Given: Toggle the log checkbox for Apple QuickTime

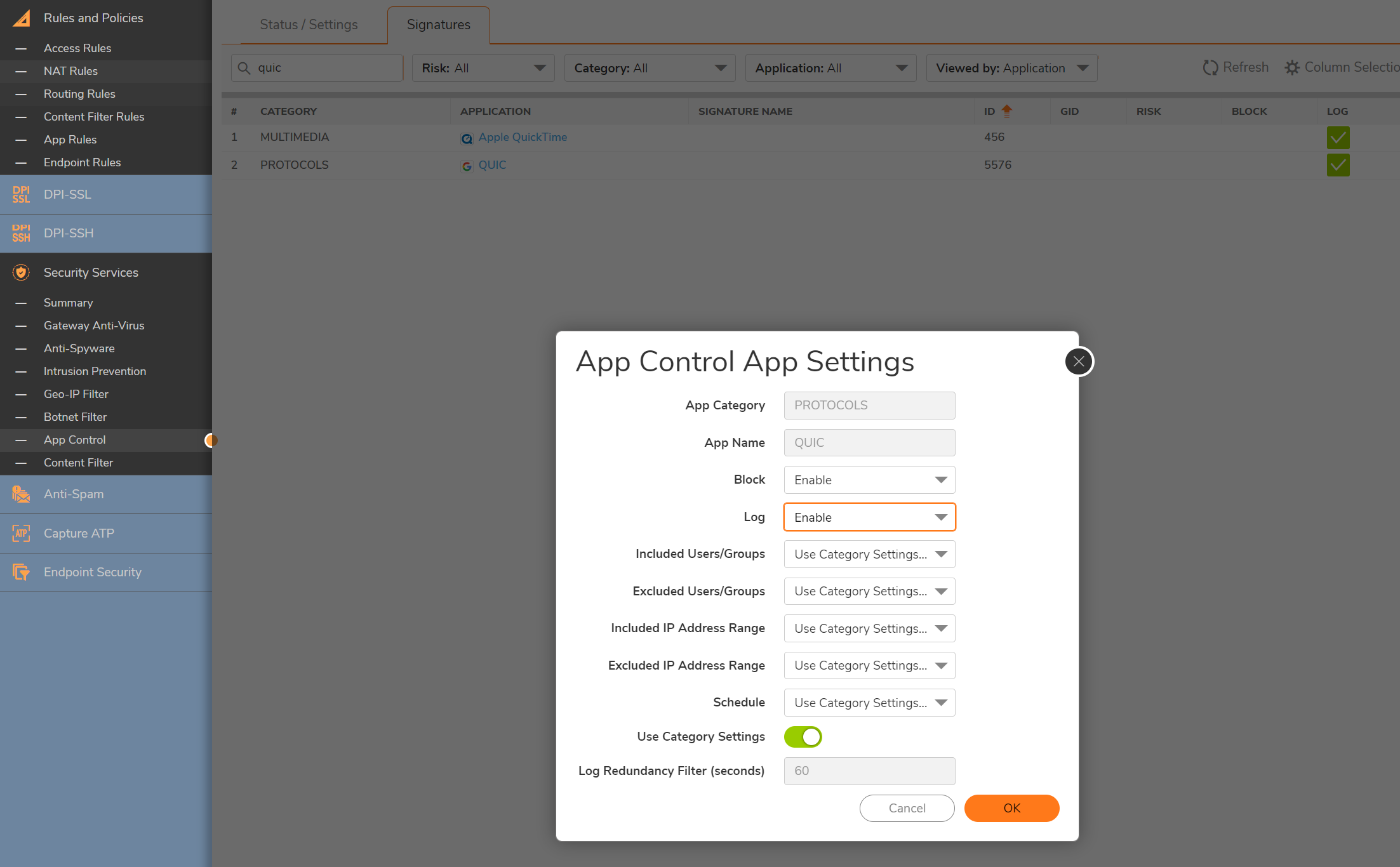Looking at the screenshot, I should click(x=1338, y=138).
